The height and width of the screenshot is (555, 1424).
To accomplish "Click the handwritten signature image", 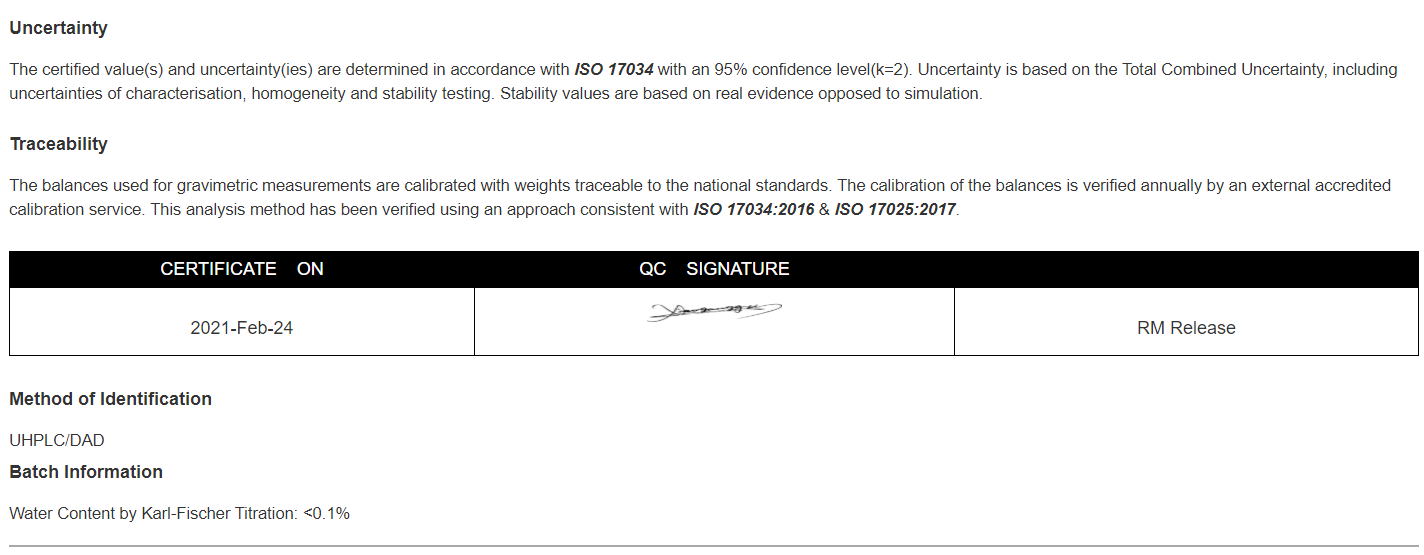I will 714,312.
